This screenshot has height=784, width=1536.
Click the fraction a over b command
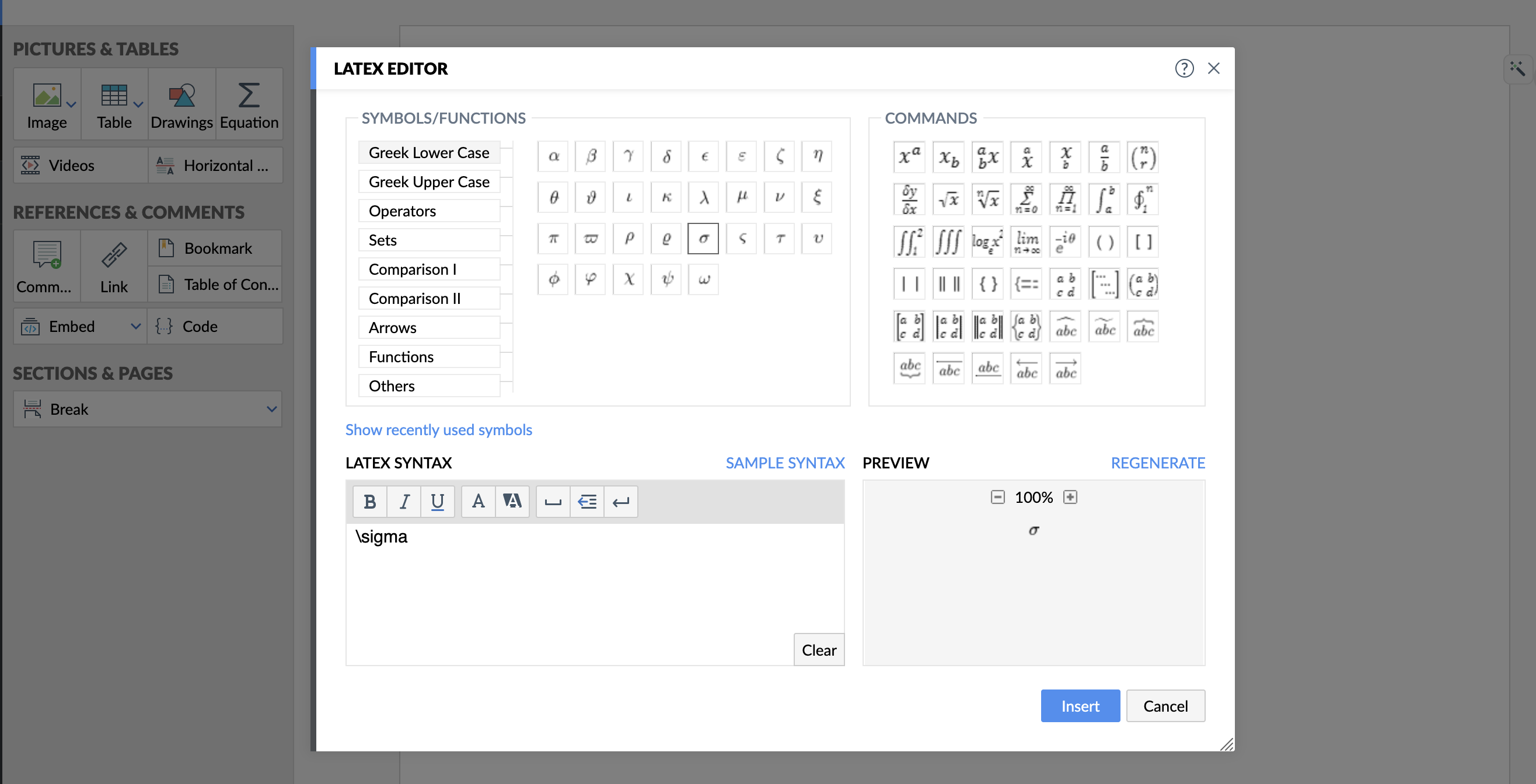click(1104, 157)
